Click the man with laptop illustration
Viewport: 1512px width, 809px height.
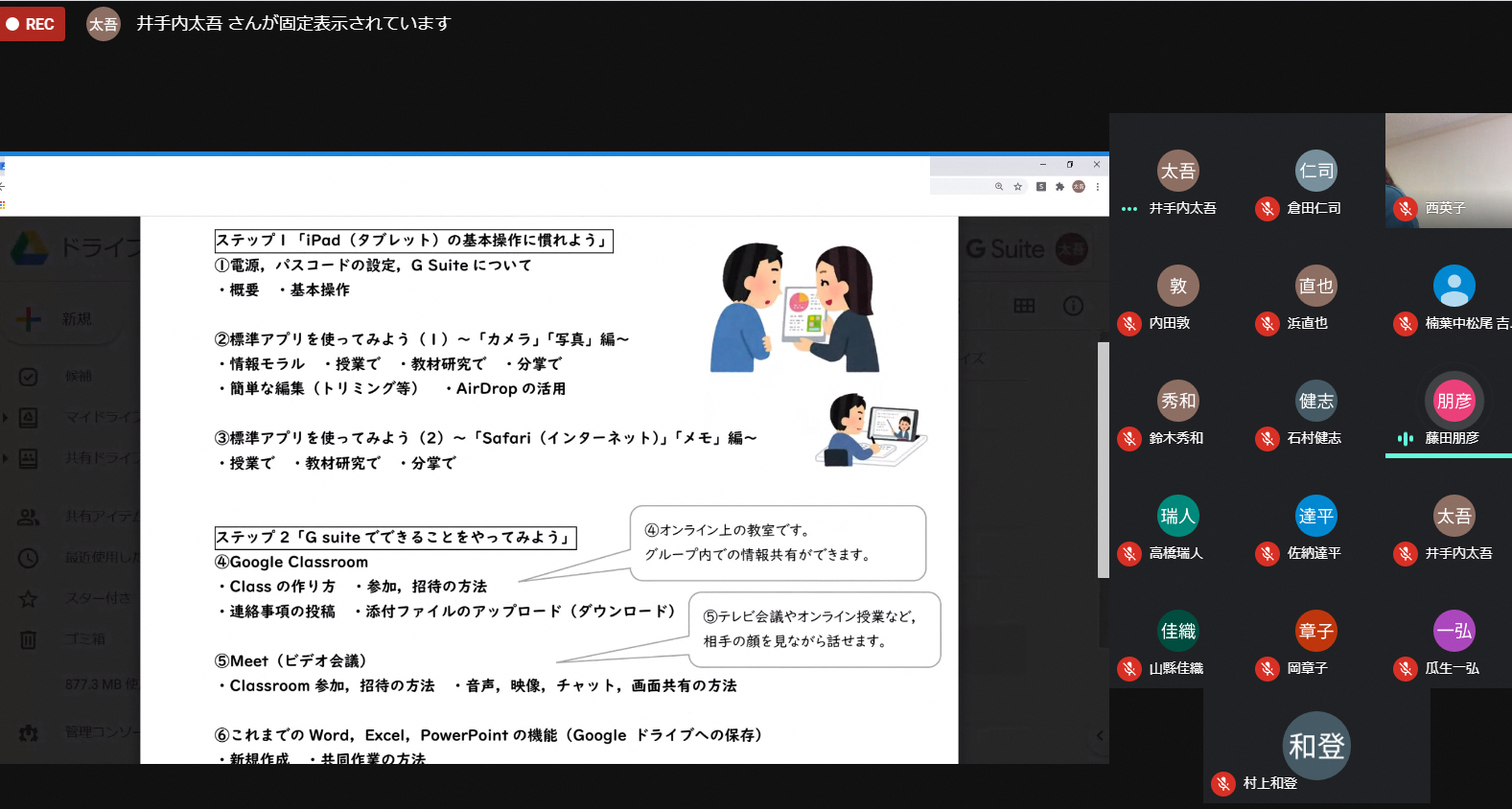(871, 429)
